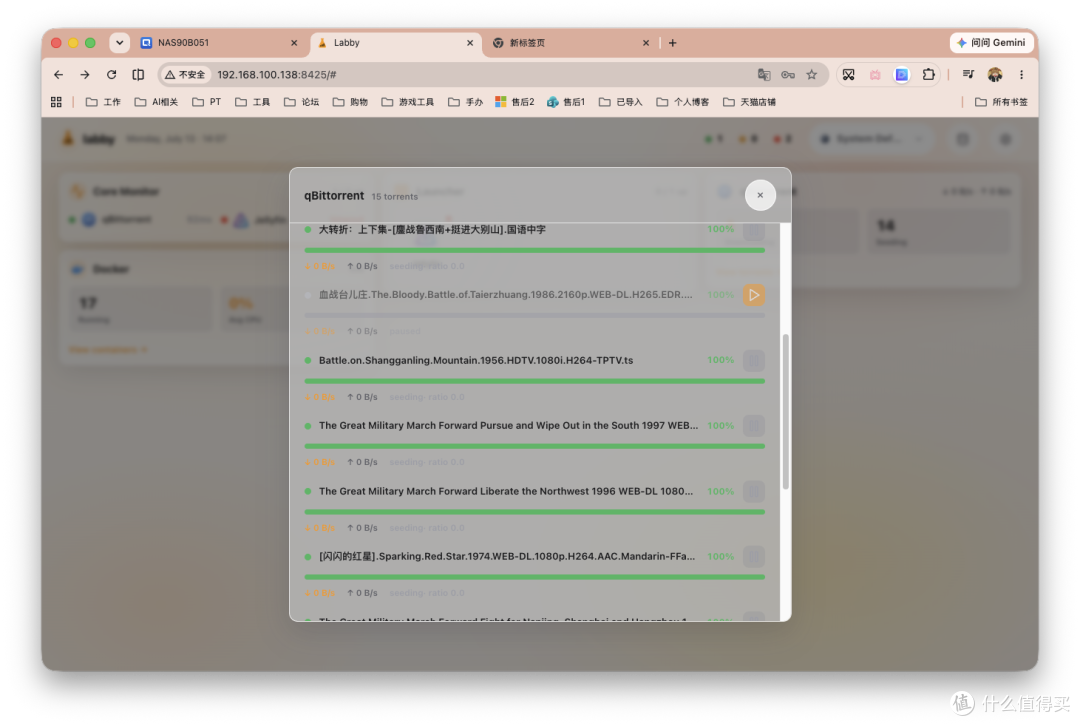Open the blue play extension icon
The image size is (1080, 726).
(902, 74)
